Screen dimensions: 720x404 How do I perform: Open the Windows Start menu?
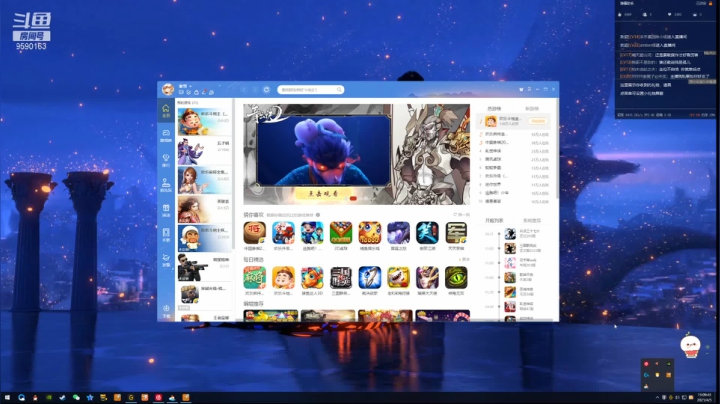(x=7, y=398)
